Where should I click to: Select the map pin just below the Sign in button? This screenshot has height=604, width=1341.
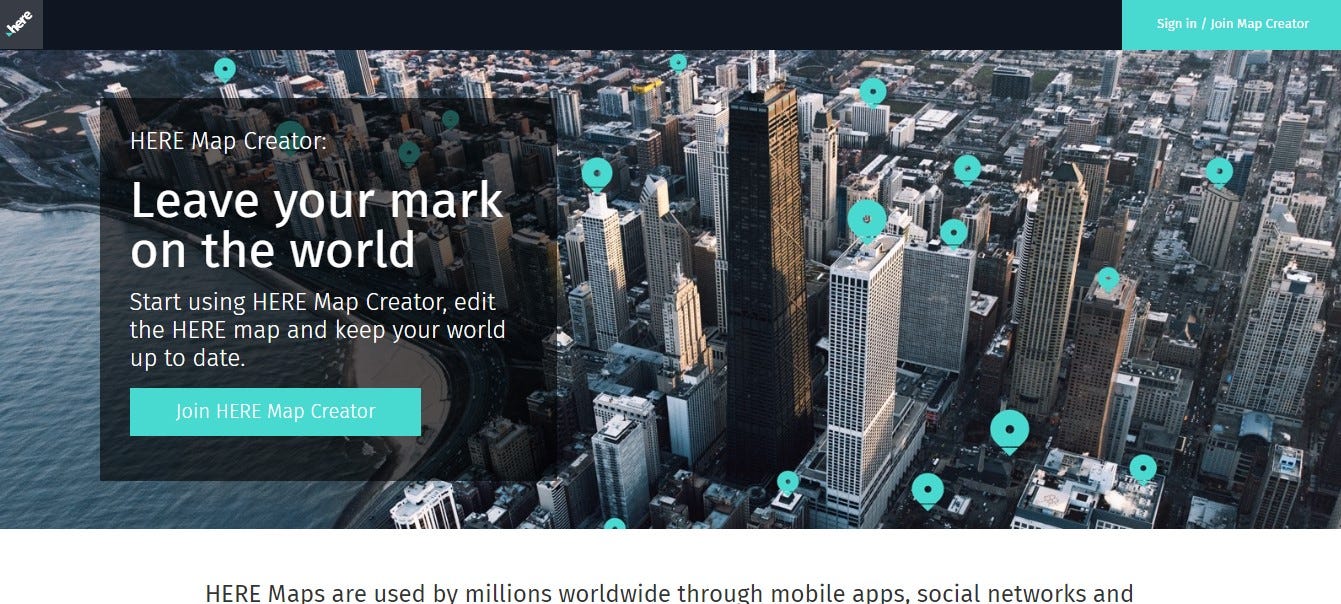tap(1219, 172)
